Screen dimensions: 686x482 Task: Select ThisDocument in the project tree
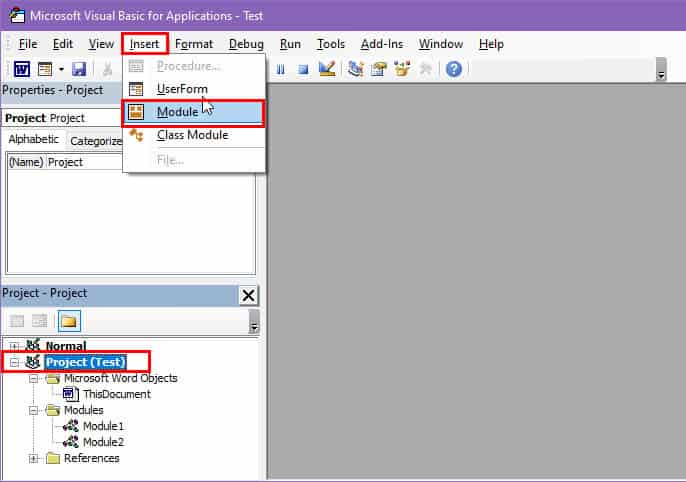click(117, 395)
